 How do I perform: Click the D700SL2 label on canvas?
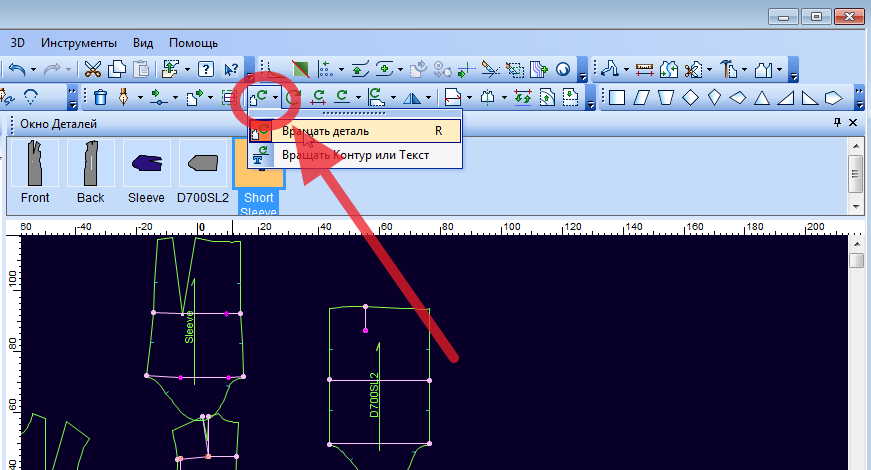(374, 395)
